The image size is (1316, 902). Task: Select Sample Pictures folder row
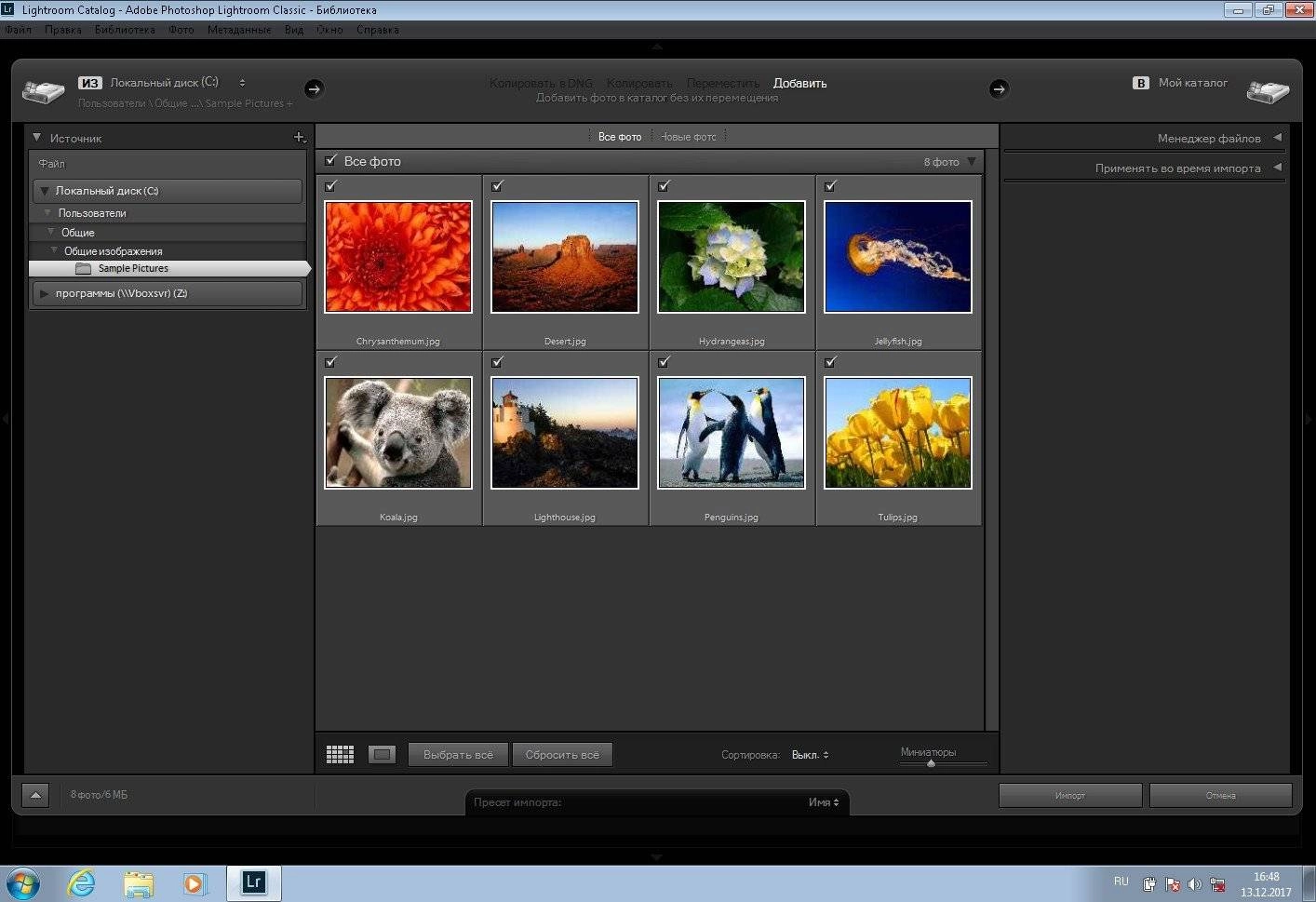point(168,268)
